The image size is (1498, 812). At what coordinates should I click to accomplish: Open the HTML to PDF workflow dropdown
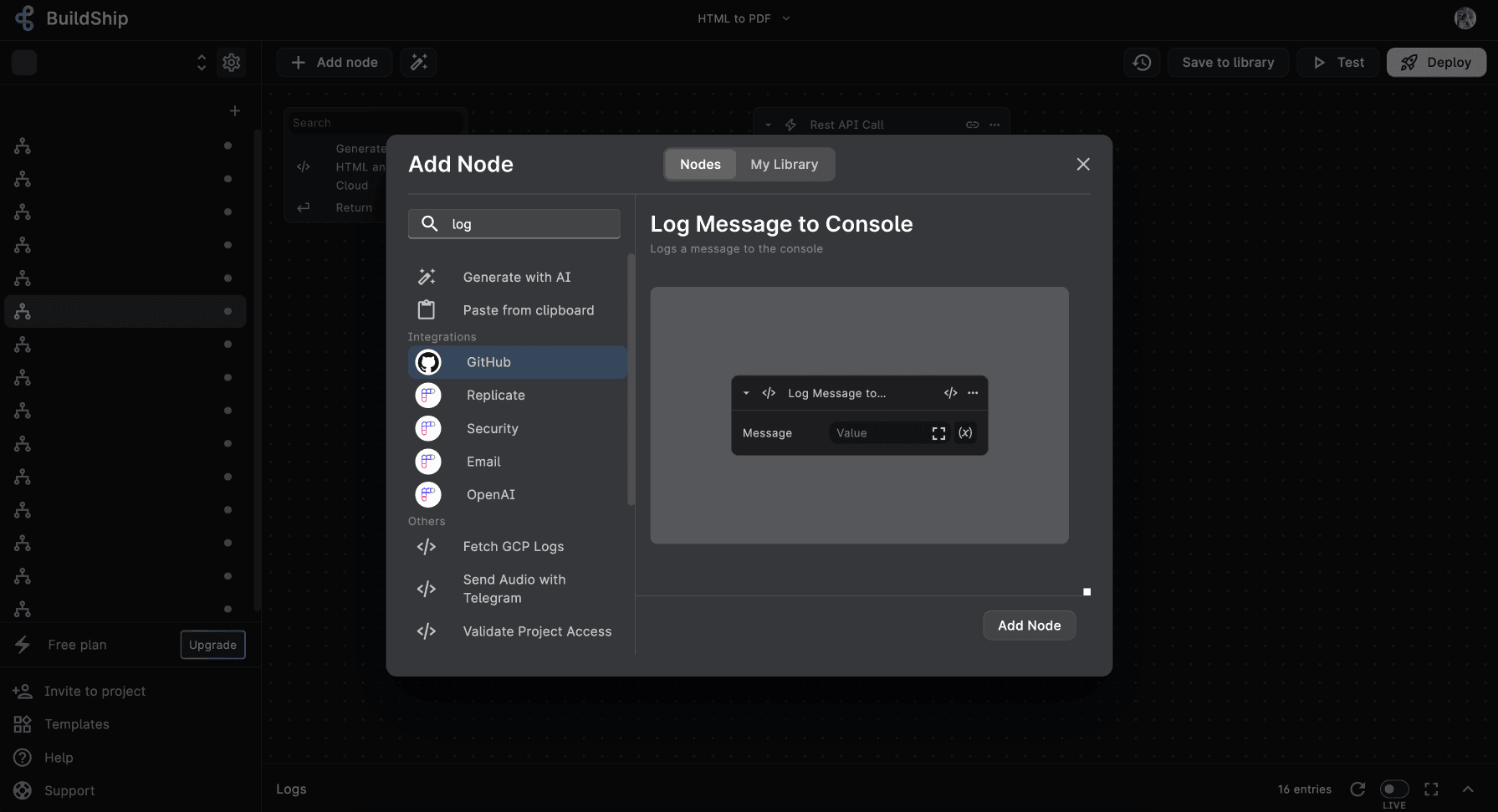[x=743, y=18]
